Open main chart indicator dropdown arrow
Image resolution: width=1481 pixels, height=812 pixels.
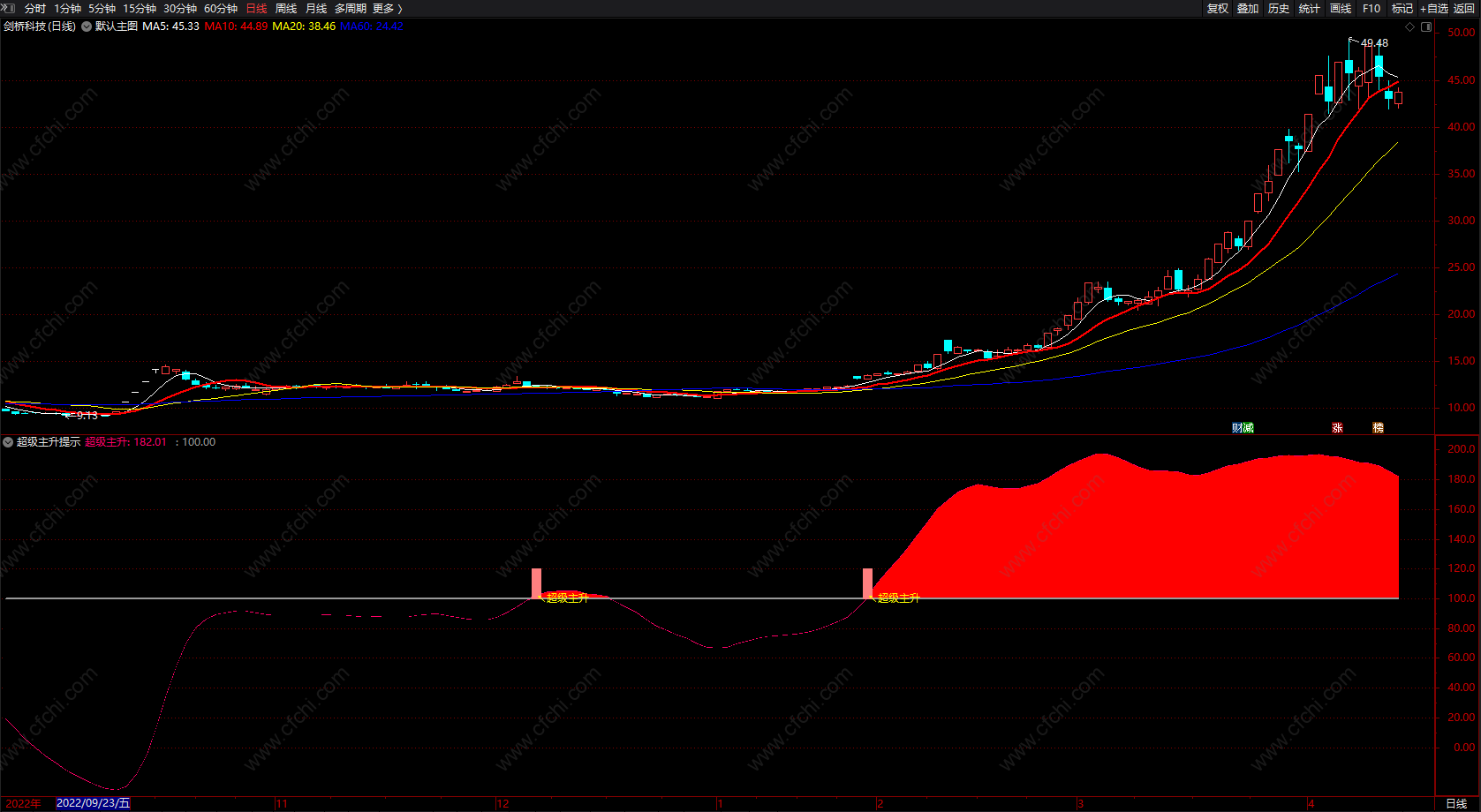87,26
